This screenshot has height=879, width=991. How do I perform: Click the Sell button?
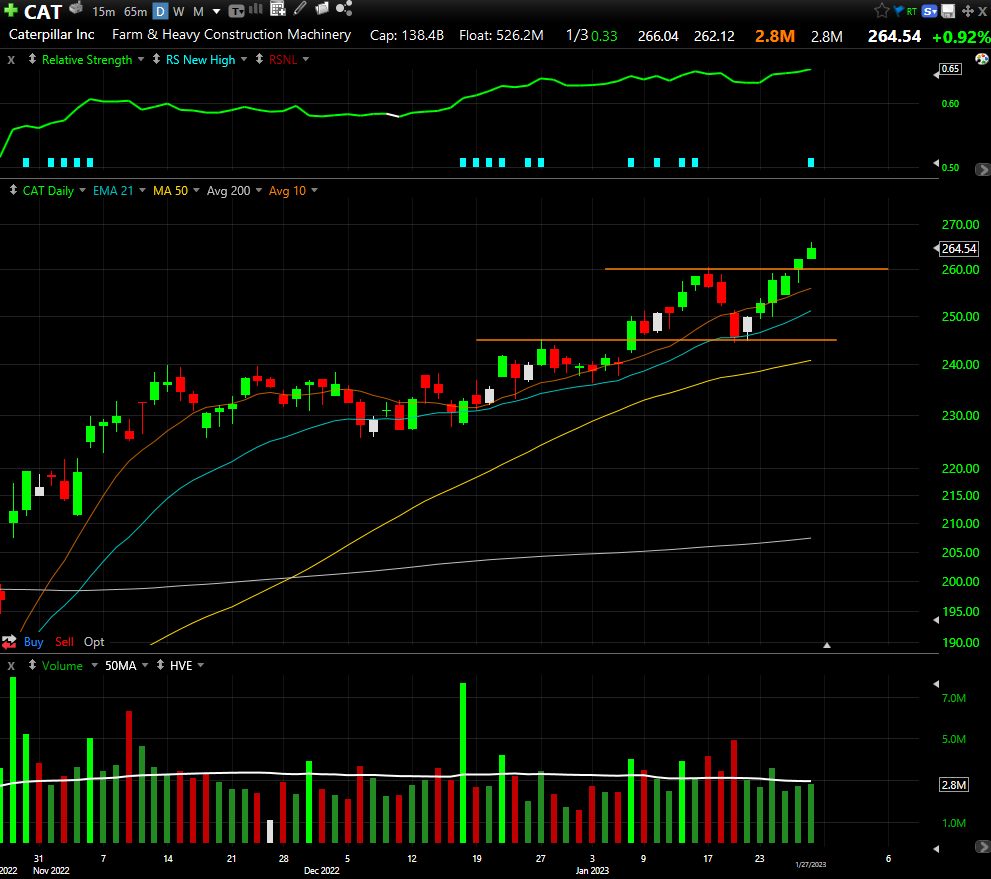coord(64,642)
